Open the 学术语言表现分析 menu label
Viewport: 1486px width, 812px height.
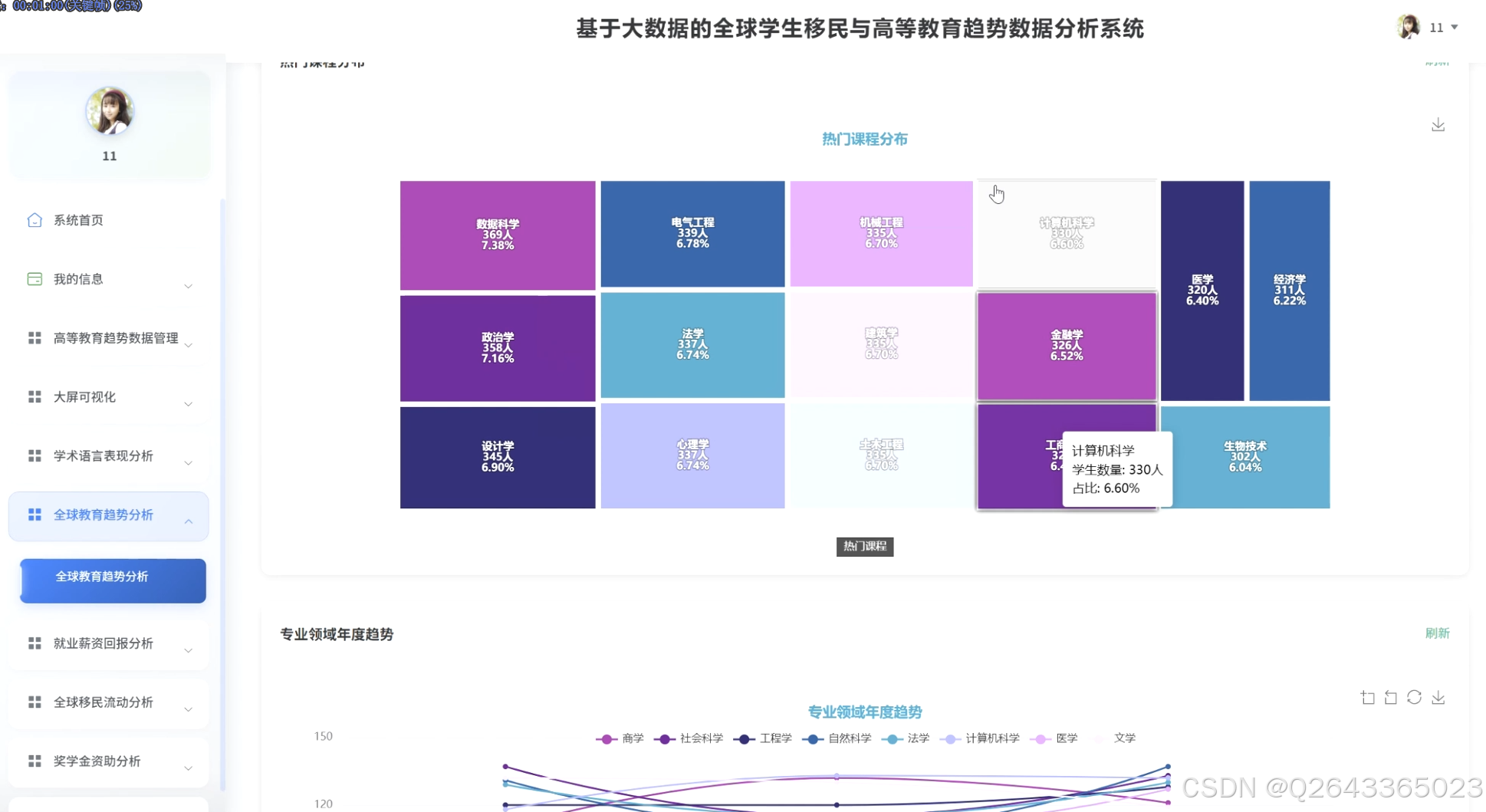104,456
